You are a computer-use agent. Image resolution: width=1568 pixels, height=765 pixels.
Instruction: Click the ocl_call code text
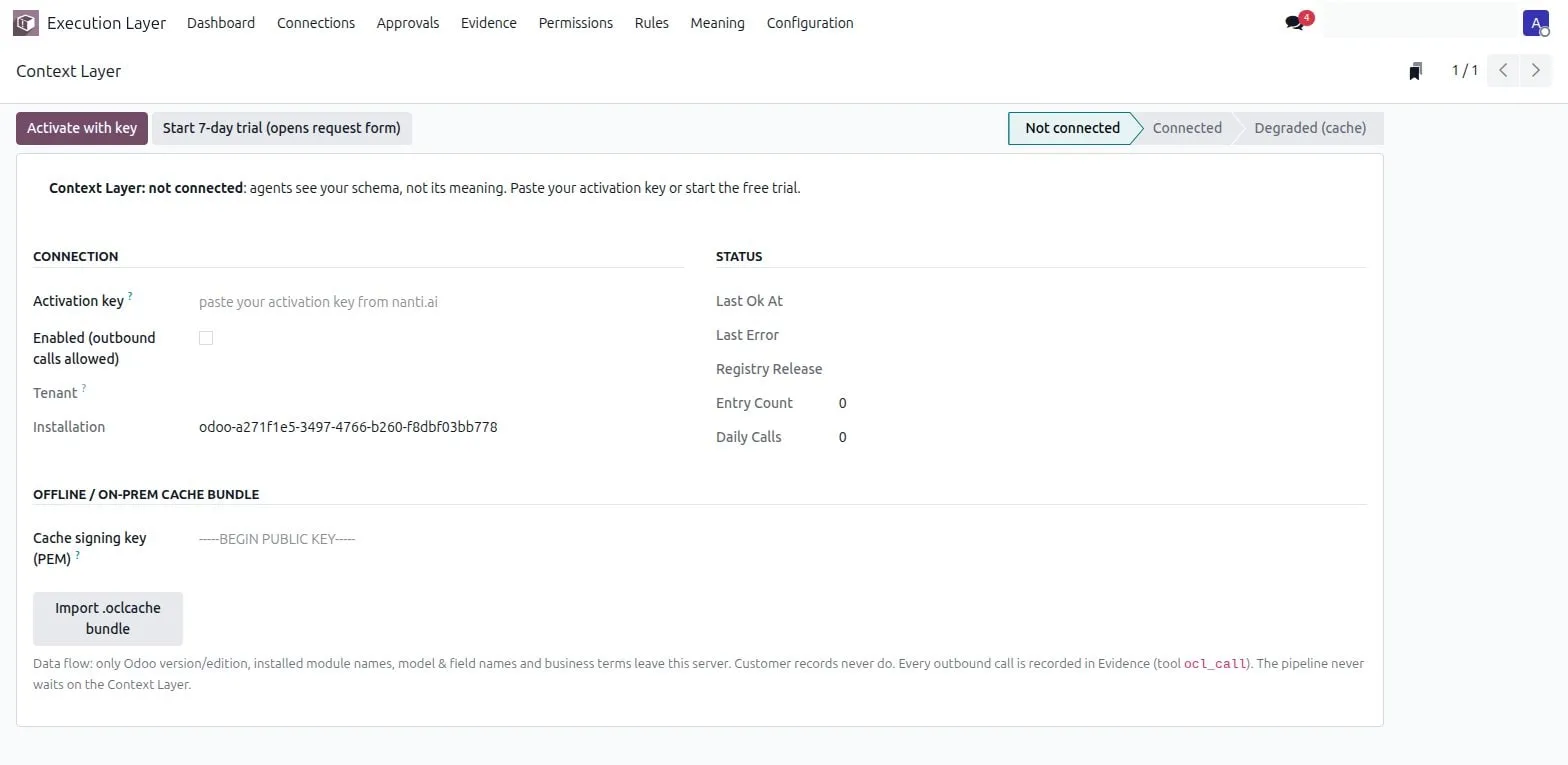coord(1215,664)
